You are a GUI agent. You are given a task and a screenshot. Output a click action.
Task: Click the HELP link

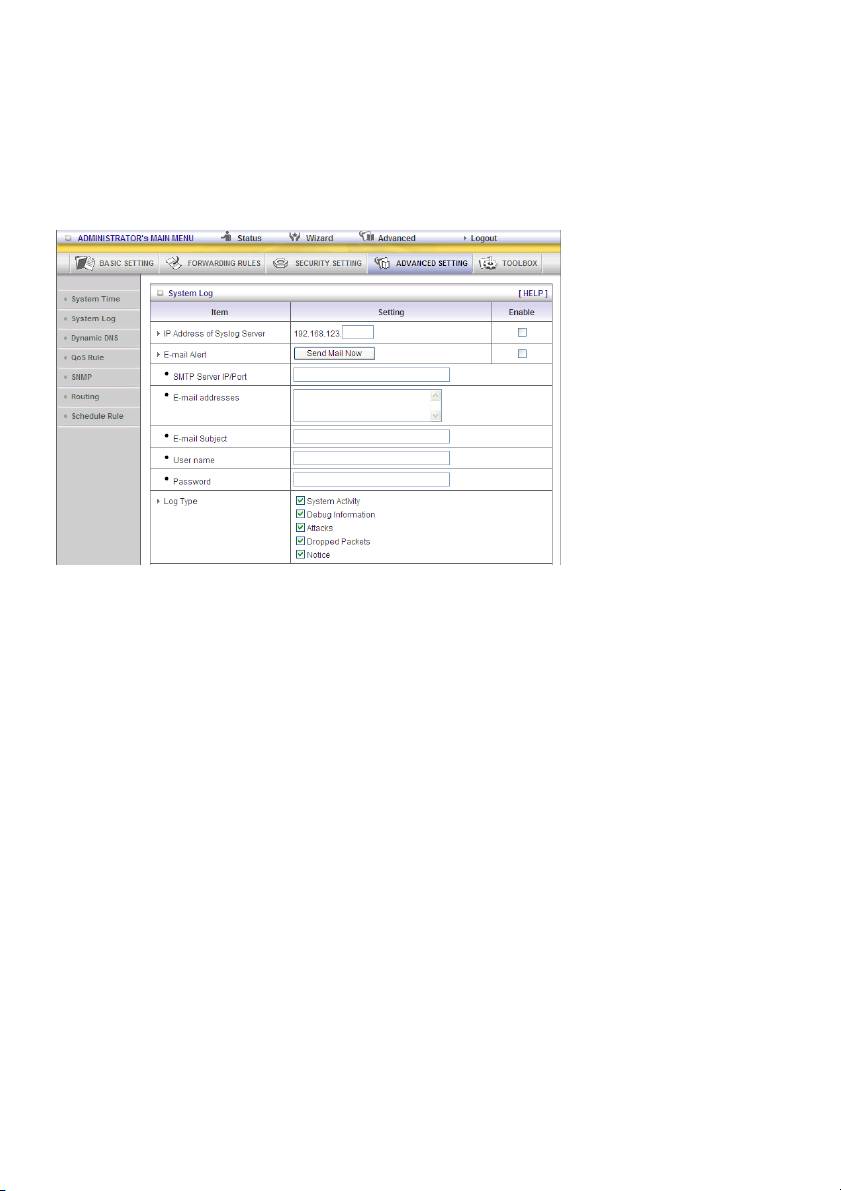531,293
